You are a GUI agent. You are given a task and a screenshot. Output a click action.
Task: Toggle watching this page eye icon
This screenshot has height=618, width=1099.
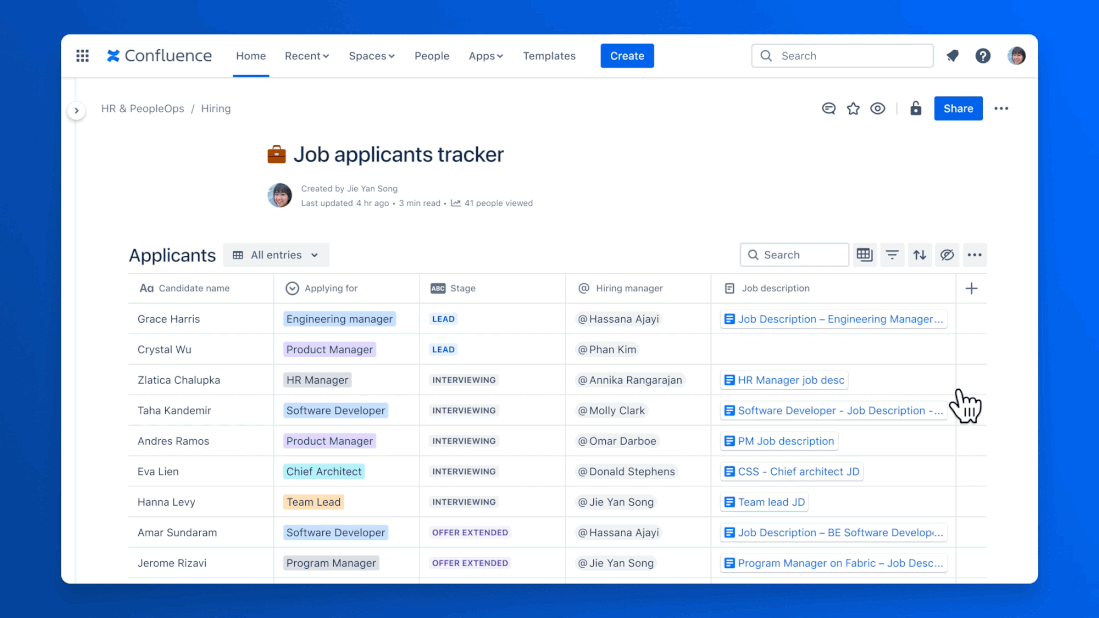877,109
